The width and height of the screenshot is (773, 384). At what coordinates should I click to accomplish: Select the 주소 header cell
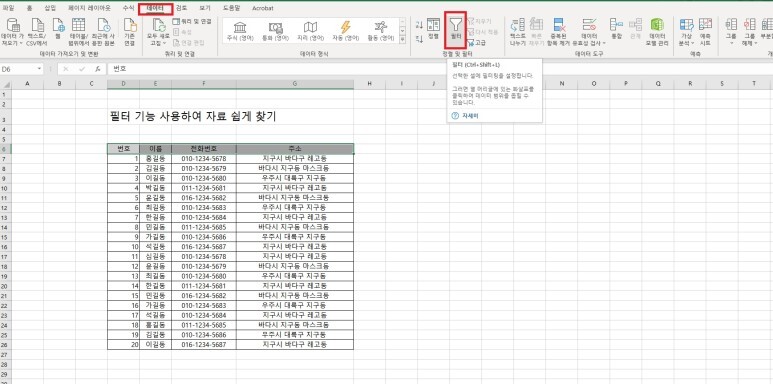pos(295,148)
